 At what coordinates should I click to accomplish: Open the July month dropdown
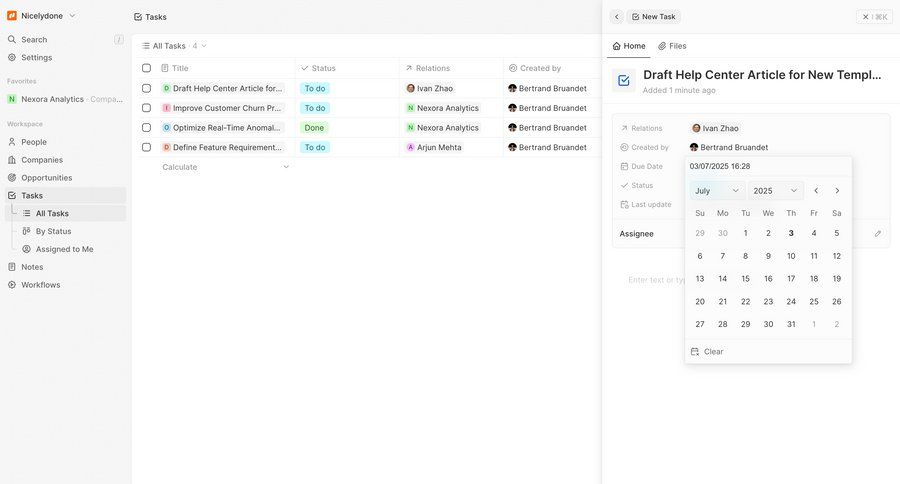tap(717, 191)
